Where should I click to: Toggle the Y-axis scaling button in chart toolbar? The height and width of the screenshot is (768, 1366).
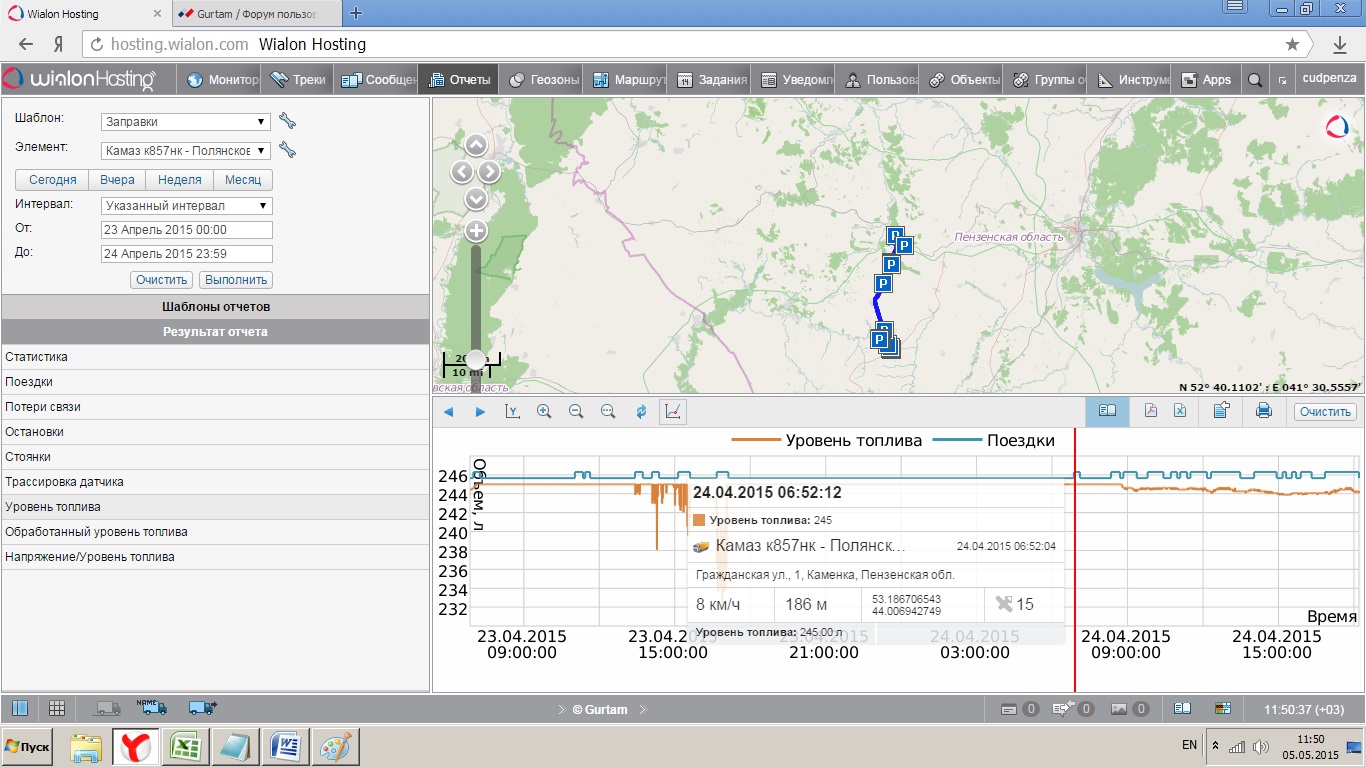[512, 411]
